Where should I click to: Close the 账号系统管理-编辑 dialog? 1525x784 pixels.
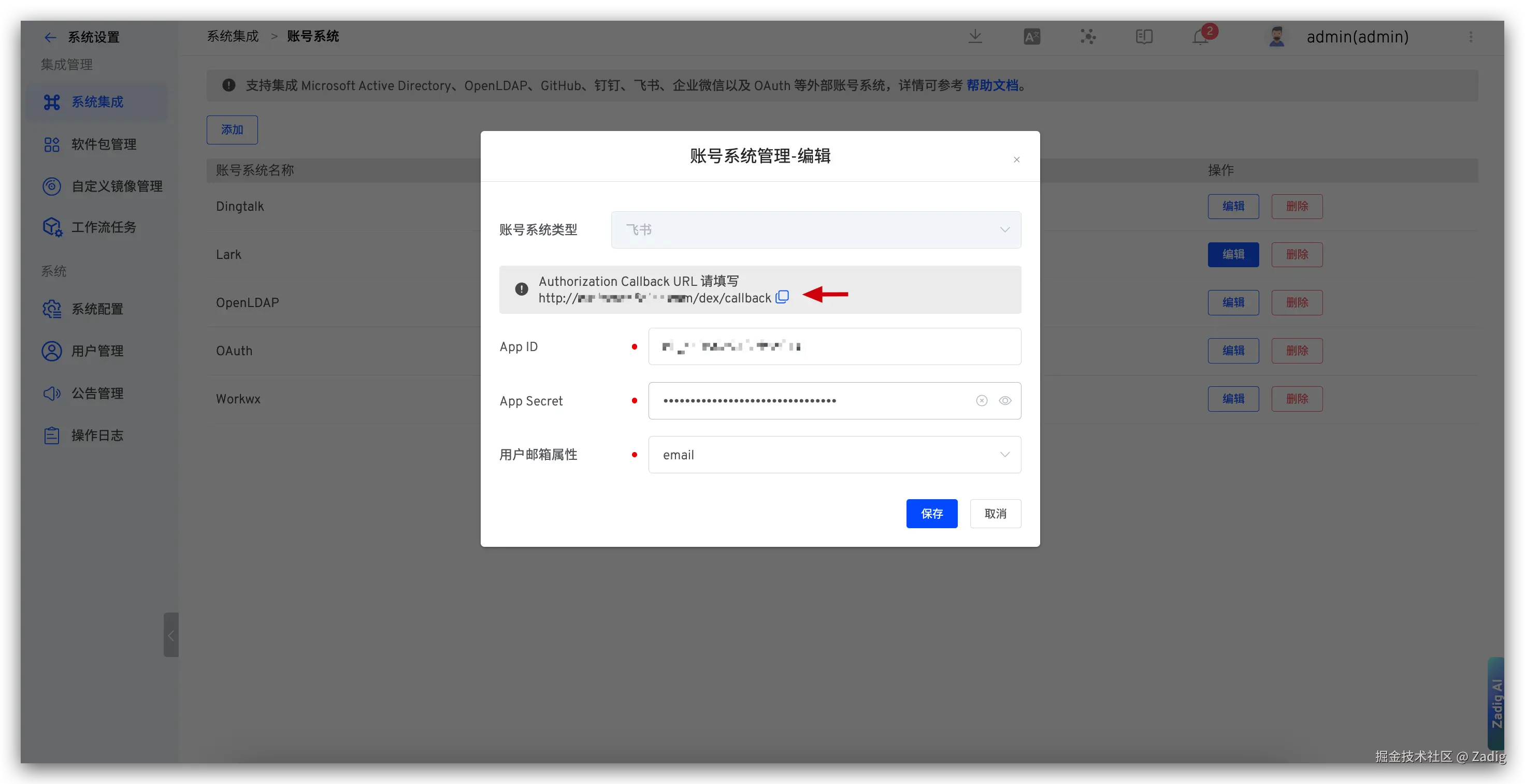[x=1016, y=160]
